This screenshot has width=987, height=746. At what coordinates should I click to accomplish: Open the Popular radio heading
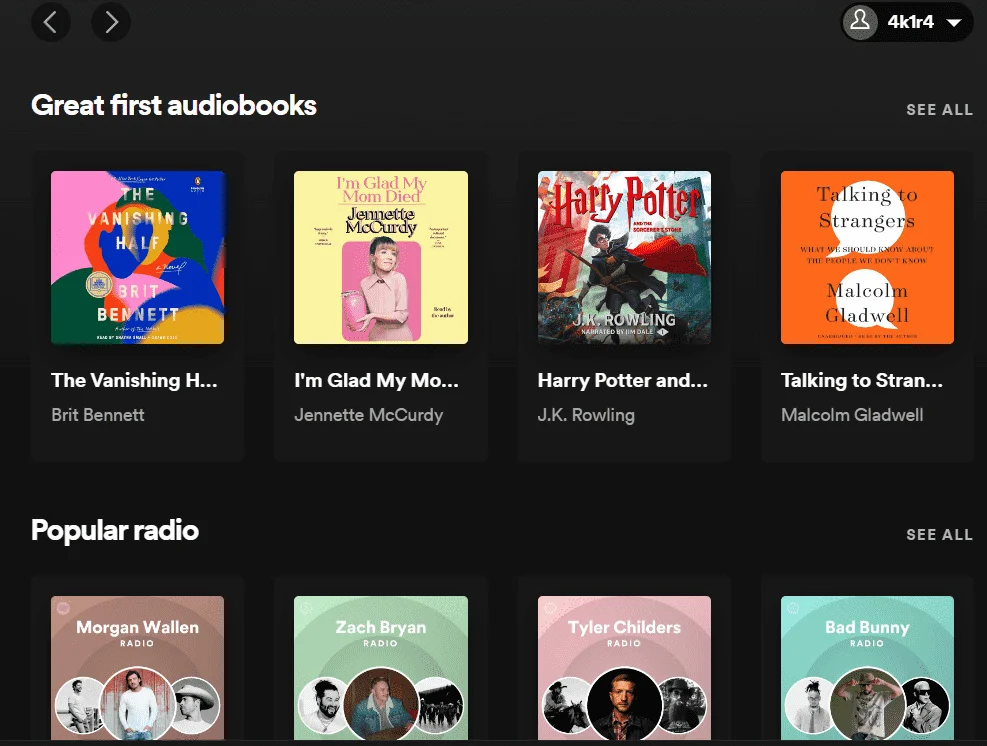115,530
